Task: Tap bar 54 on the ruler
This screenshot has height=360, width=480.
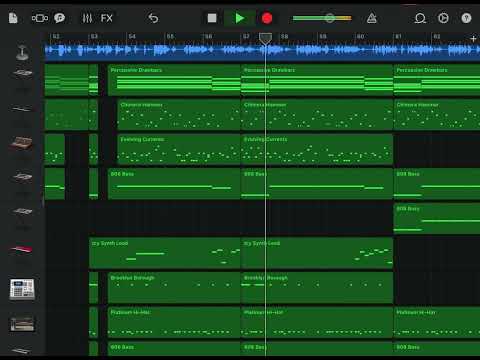Action: [132, 37]
